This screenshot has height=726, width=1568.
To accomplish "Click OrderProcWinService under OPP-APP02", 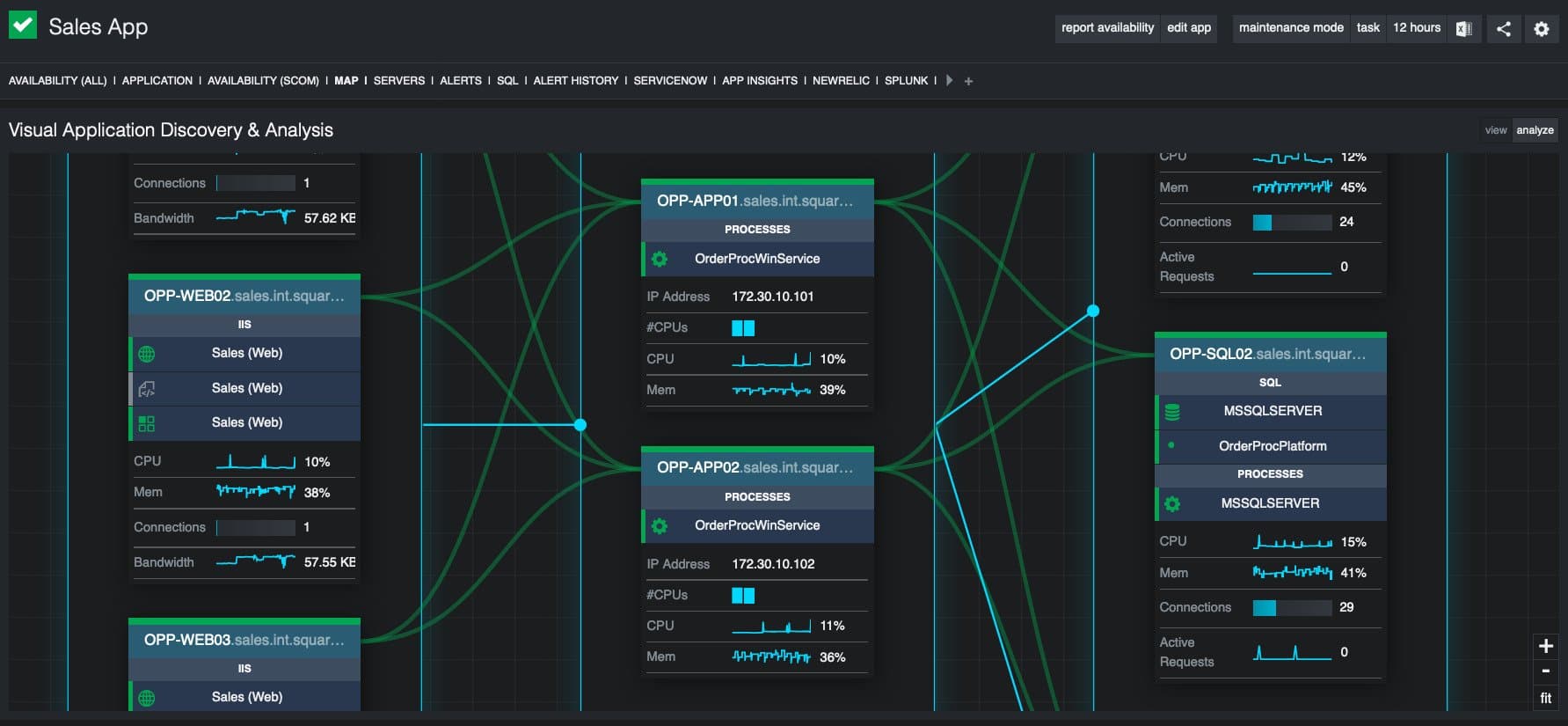I will [757, 525].
